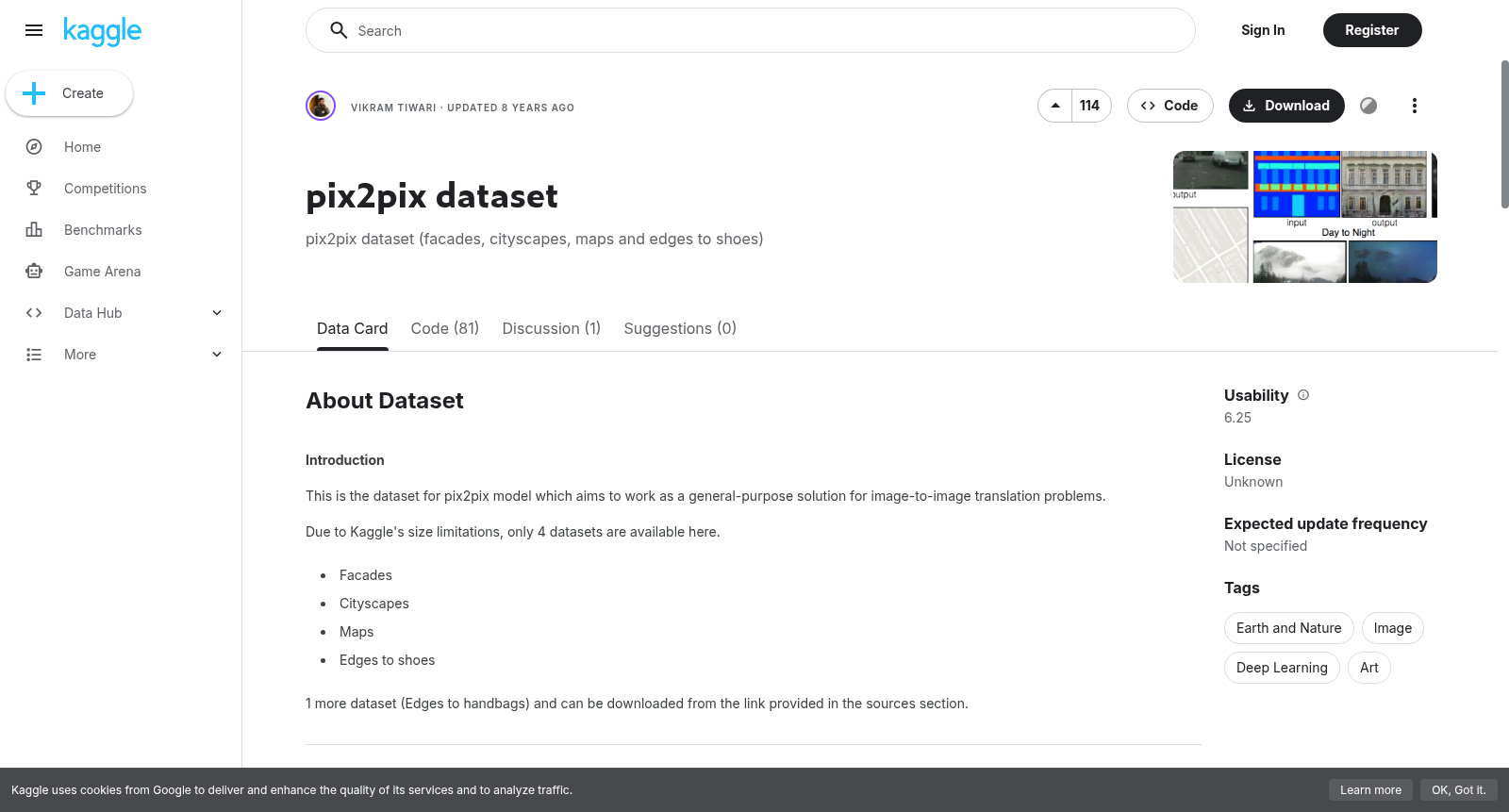The height and width of the screenshot is (812, 1509).
Task: Click the license value Unknown
Action: tap(1253, 482)
